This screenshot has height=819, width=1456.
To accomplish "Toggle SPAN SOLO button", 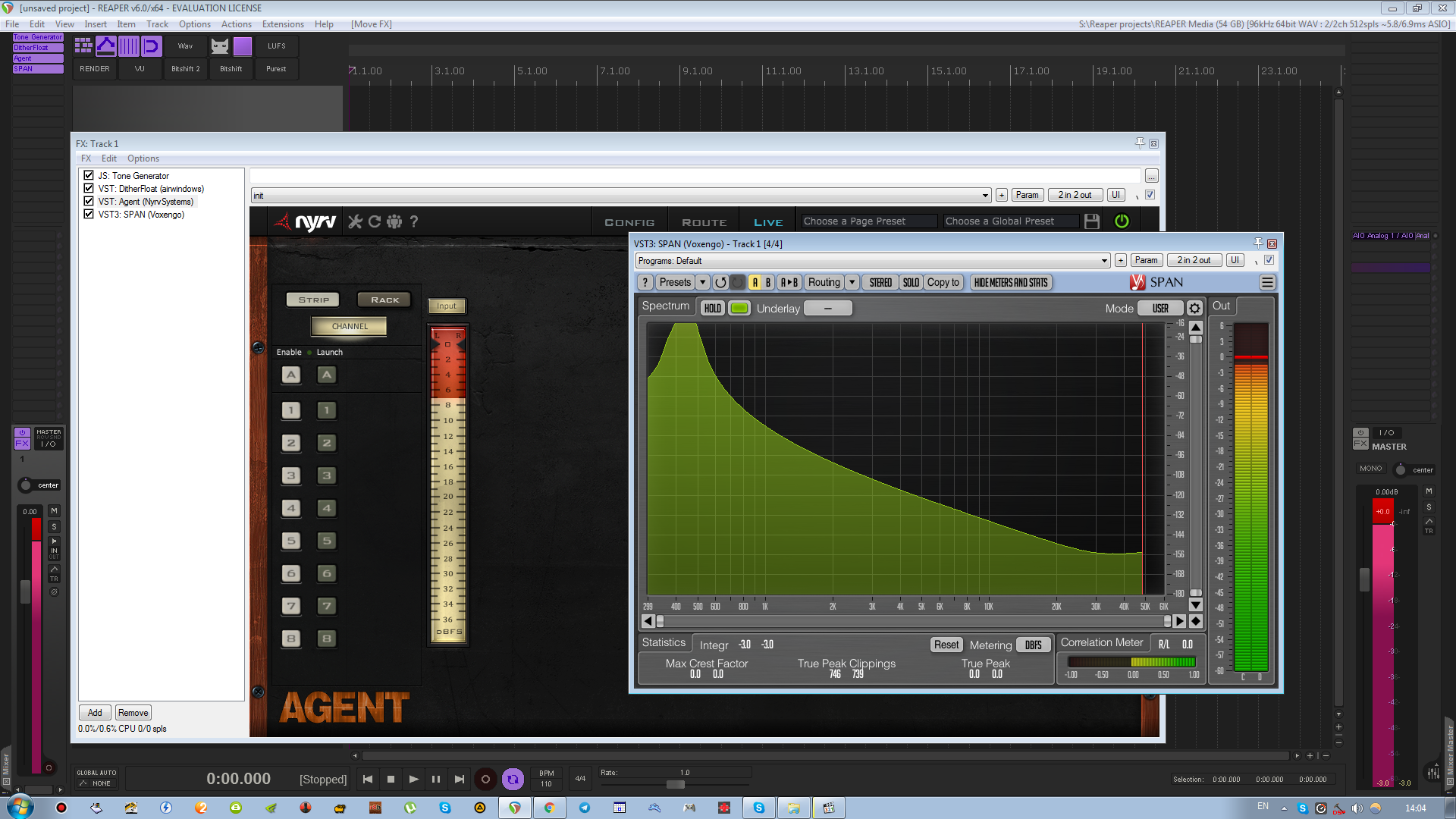I will click(911, 282).
